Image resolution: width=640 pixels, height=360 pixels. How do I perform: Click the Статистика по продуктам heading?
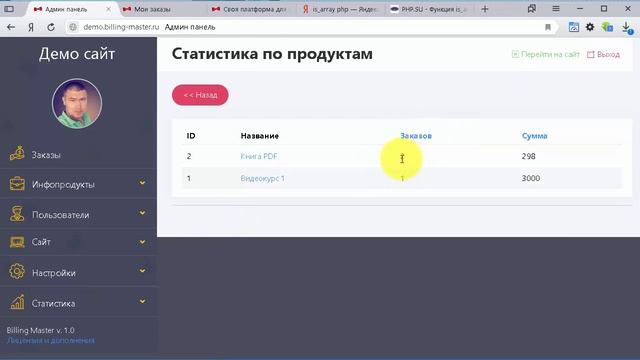point(272,54)
